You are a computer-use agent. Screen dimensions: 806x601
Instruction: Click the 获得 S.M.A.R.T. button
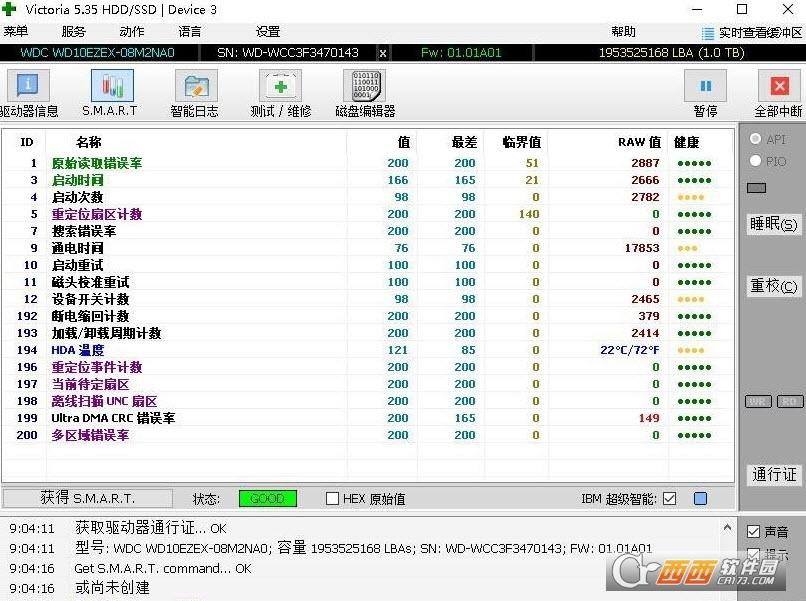point(88,498)
